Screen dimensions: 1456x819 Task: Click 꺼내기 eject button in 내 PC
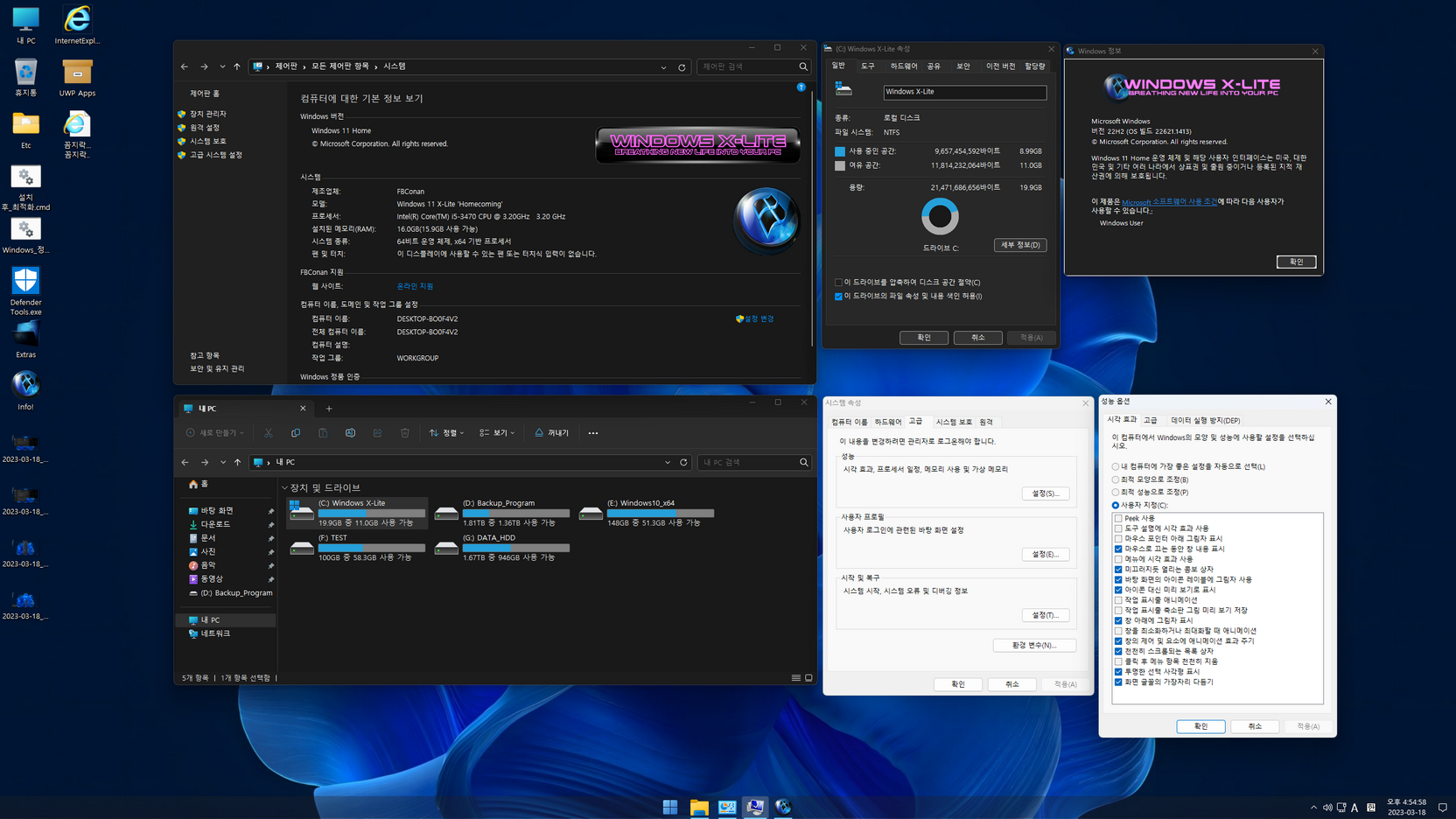552,433
